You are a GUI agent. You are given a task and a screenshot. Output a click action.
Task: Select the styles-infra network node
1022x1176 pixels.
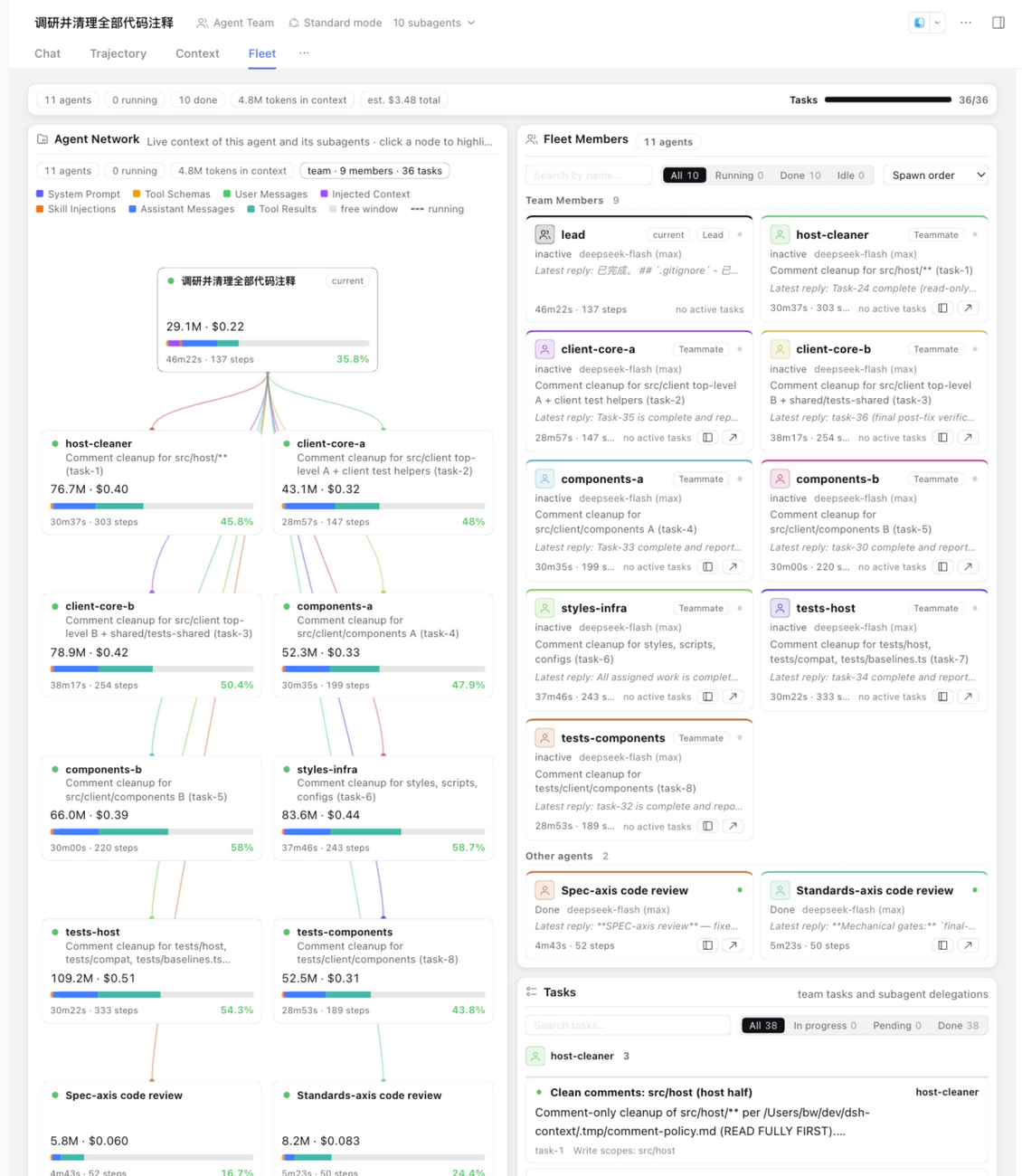coord(383,808)
